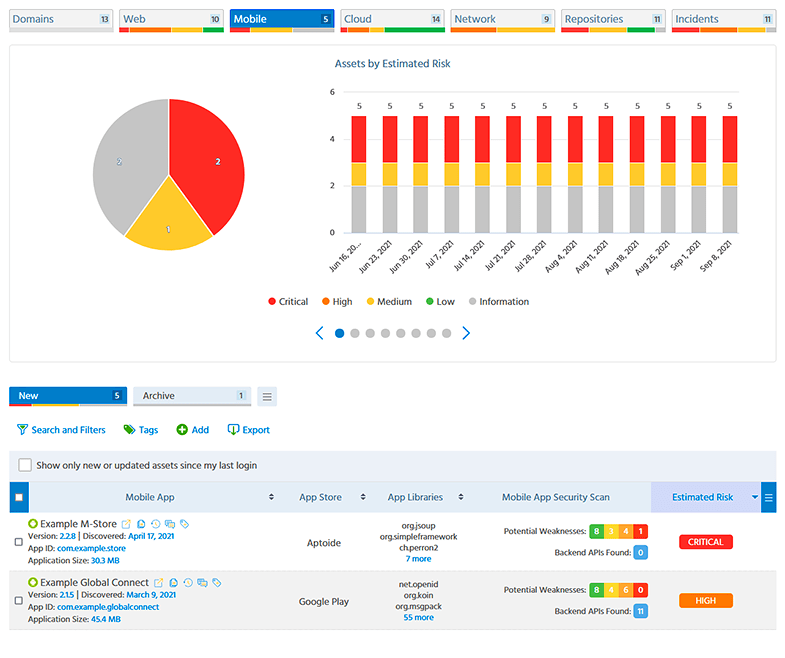
Task: Export the mobile assets list
Action: [x=249, y=430]
